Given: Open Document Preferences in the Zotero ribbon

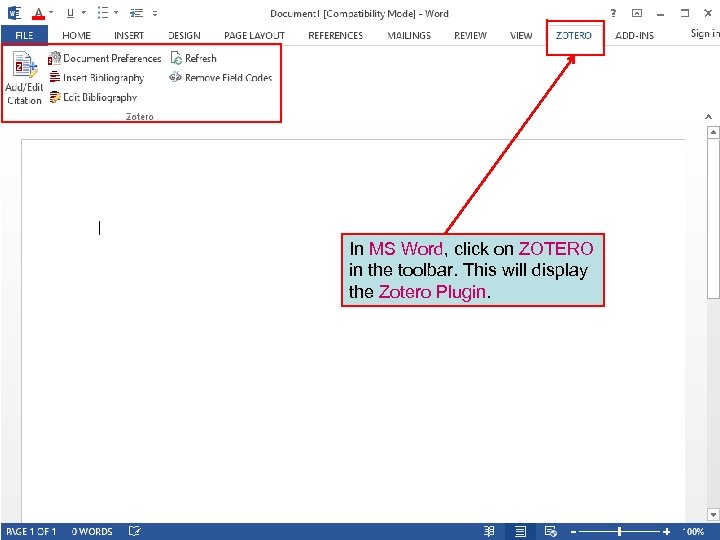Looking at the screenshot, I should (105, 58).
